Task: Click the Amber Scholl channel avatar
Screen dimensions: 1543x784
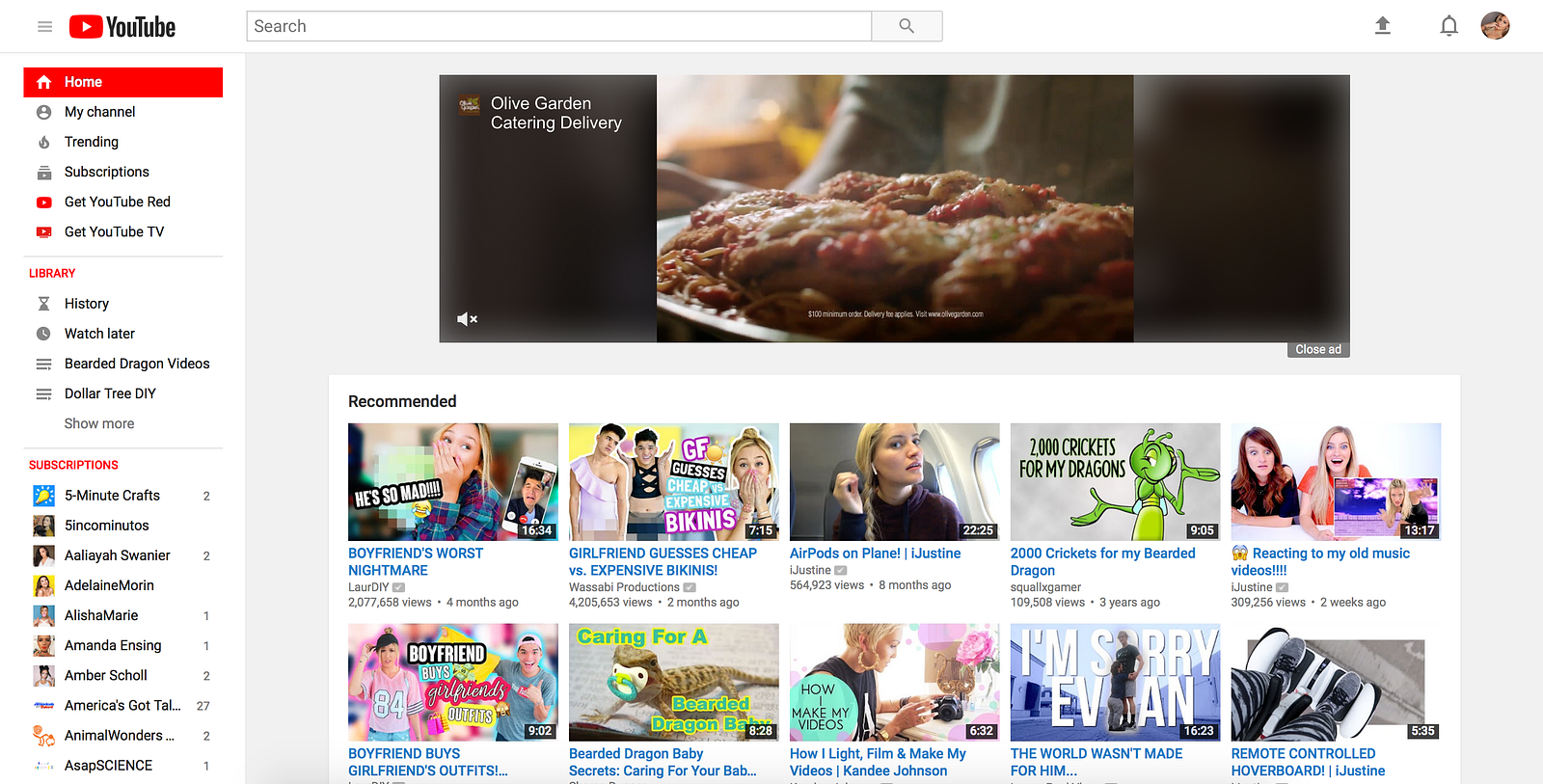Action: [x=43, y=675]
